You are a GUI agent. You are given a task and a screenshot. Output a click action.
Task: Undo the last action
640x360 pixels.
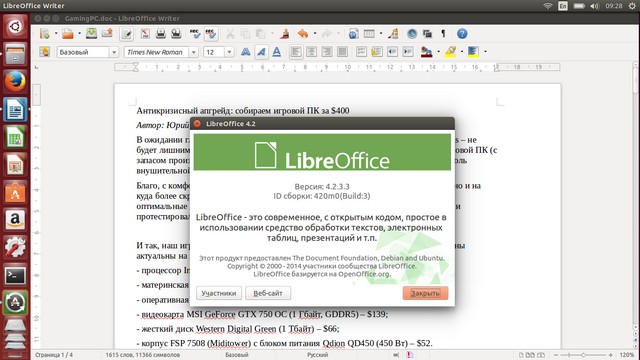point(303,34)
